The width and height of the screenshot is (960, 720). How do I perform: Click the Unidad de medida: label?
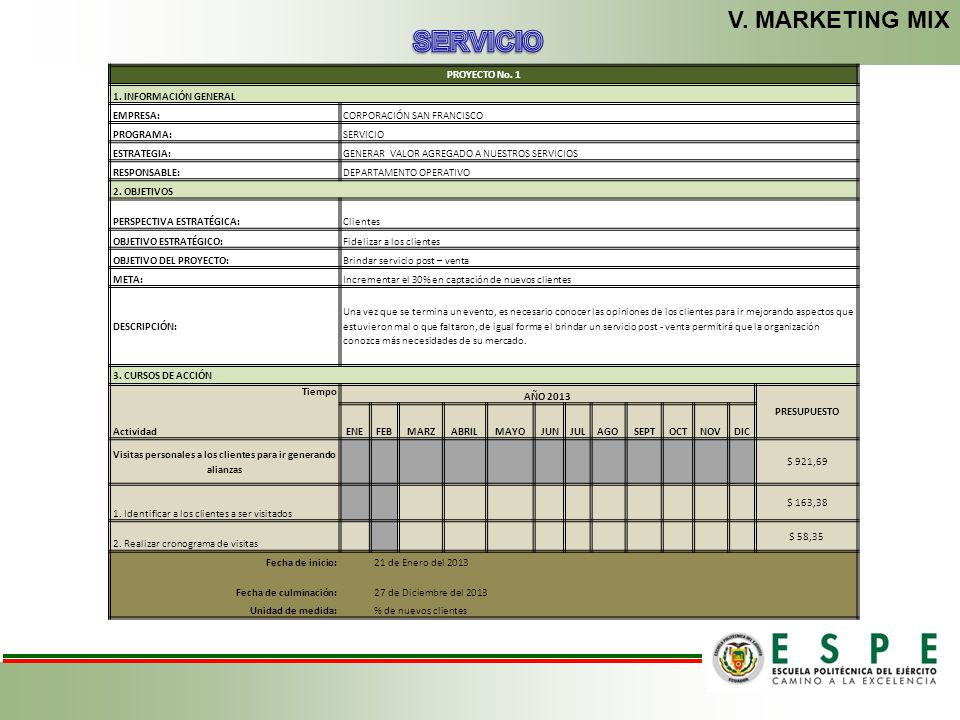coord(293,610)
